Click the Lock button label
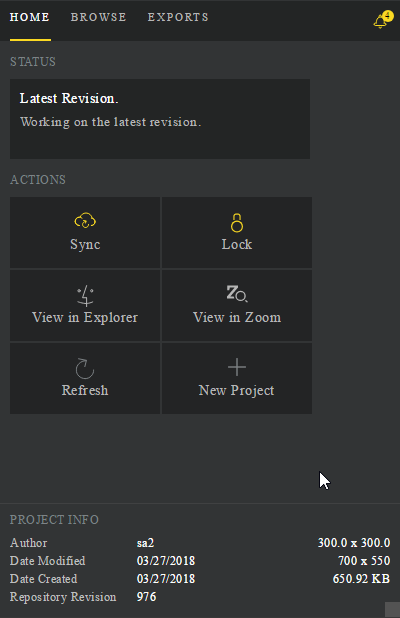Image resolution: width=400 pixels, height=618 pixels. pos(237,244)
